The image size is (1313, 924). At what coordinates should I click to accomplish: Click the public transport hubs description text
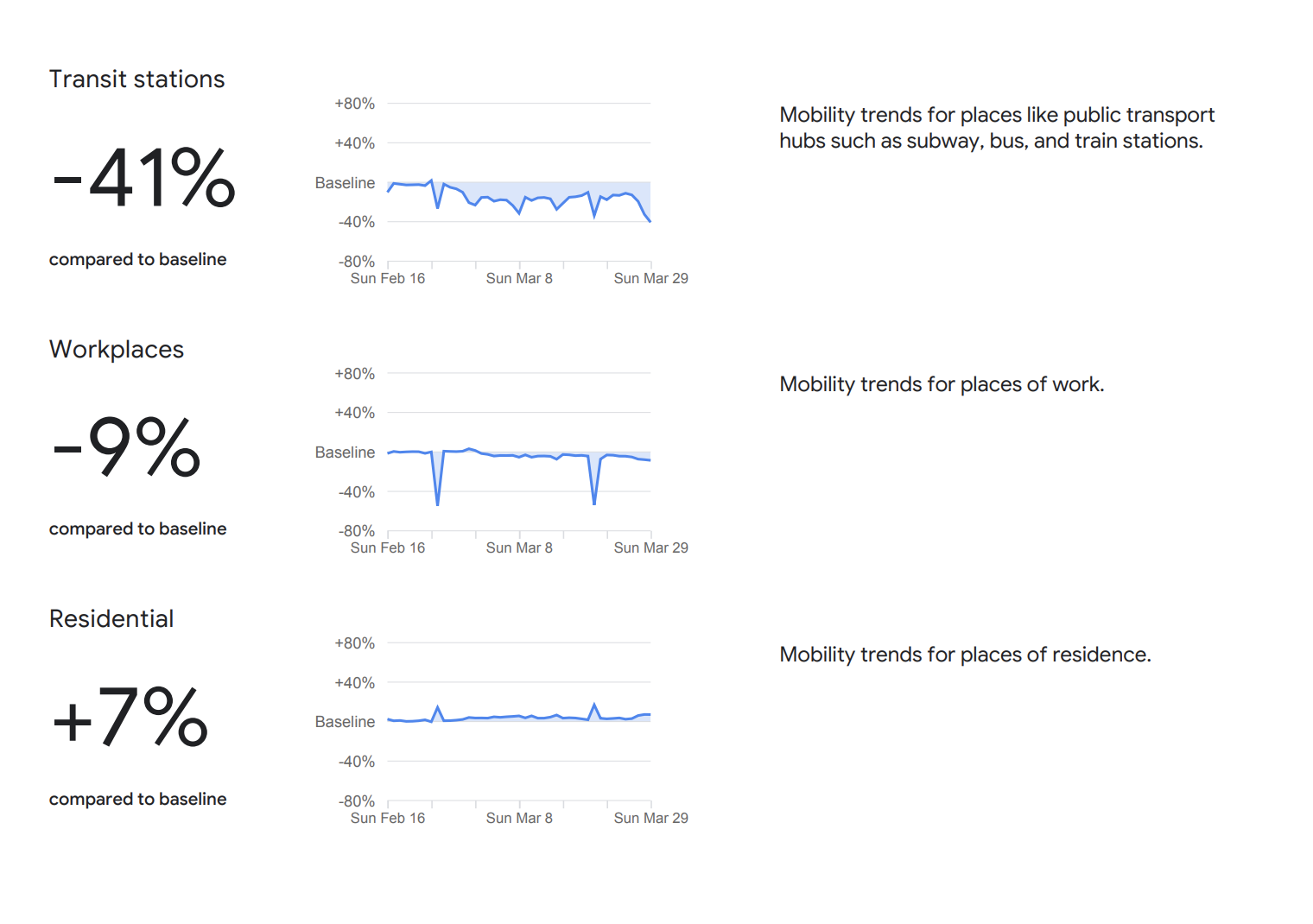pos(997,128)
